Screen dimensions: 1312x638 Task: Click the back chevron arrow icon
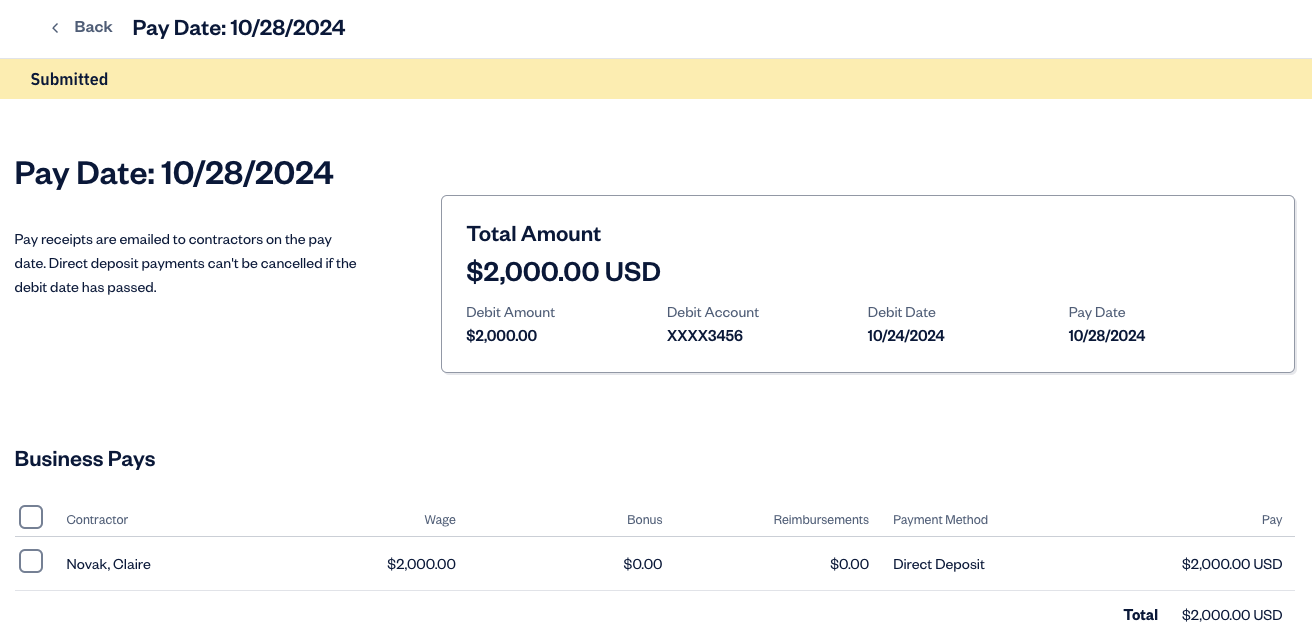55,28
